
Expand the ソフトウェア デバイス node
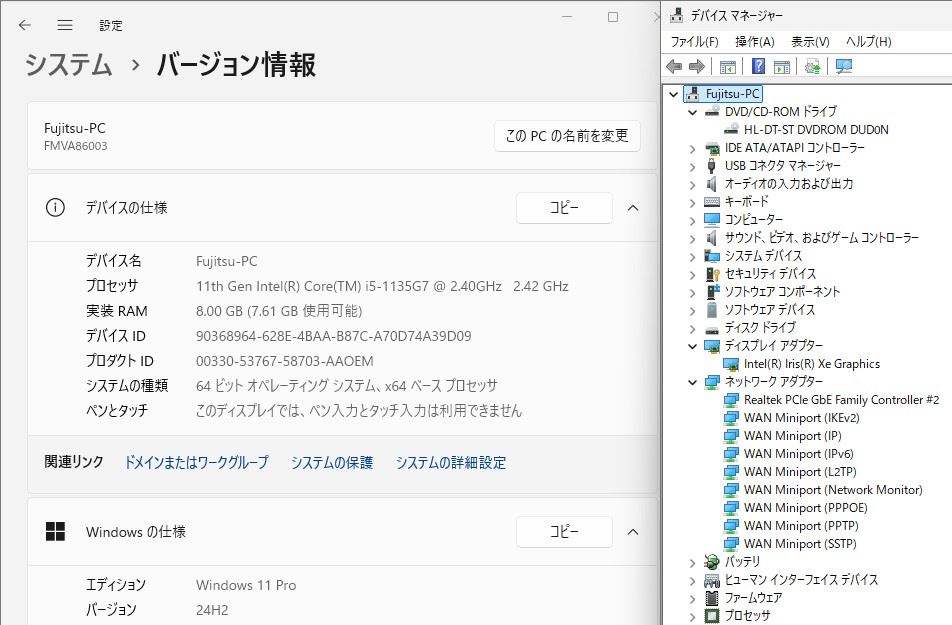693,310
